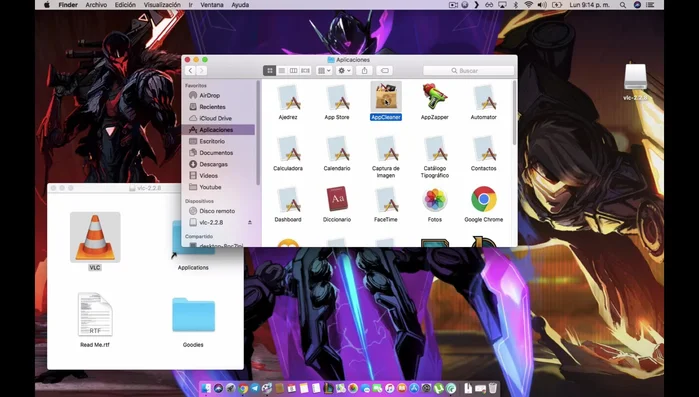
Task: Go forward in the Aplicaciones window
Action: (201, 70)
